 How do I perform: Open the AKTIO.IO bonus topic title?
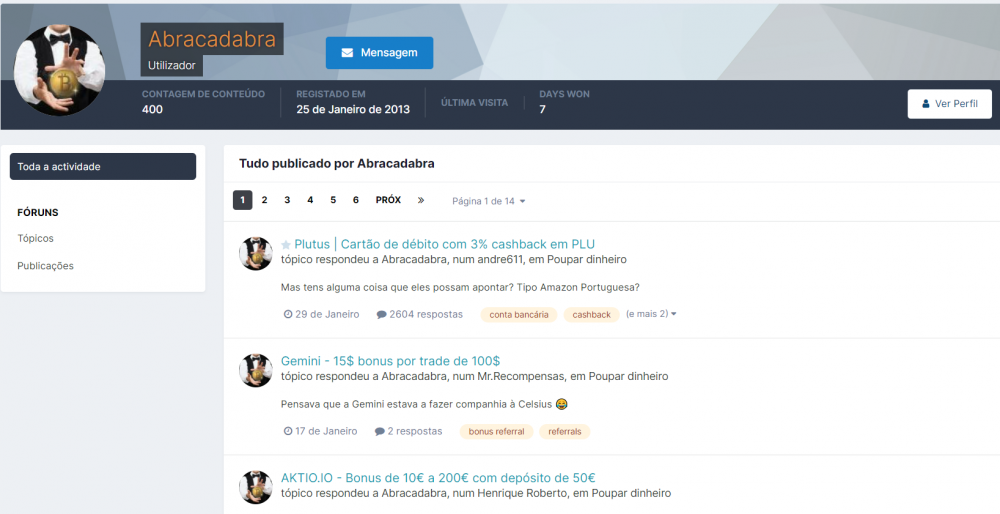tap(438, 478)
